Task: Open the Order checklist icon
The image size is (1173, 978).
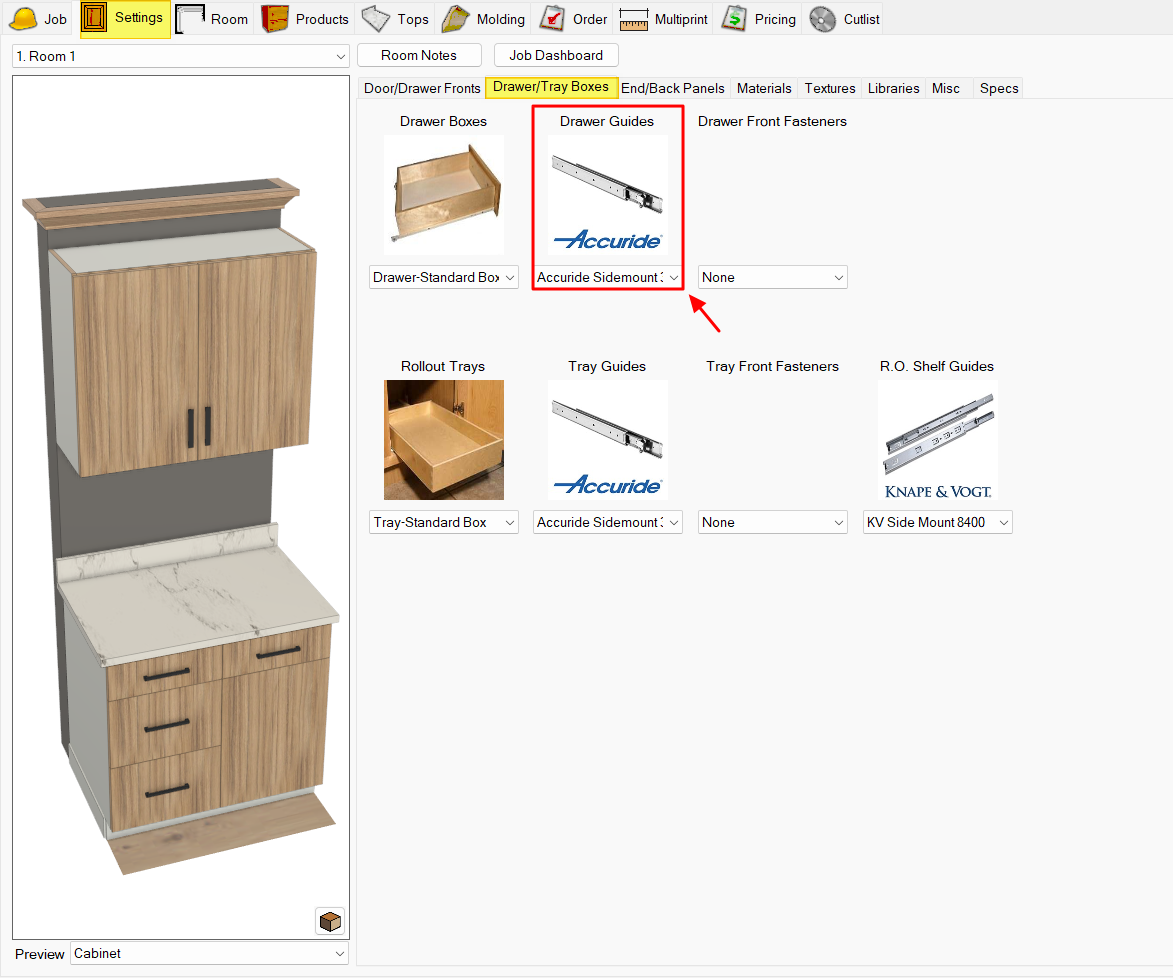Action: pyautogui.click(x=573, y=19)
